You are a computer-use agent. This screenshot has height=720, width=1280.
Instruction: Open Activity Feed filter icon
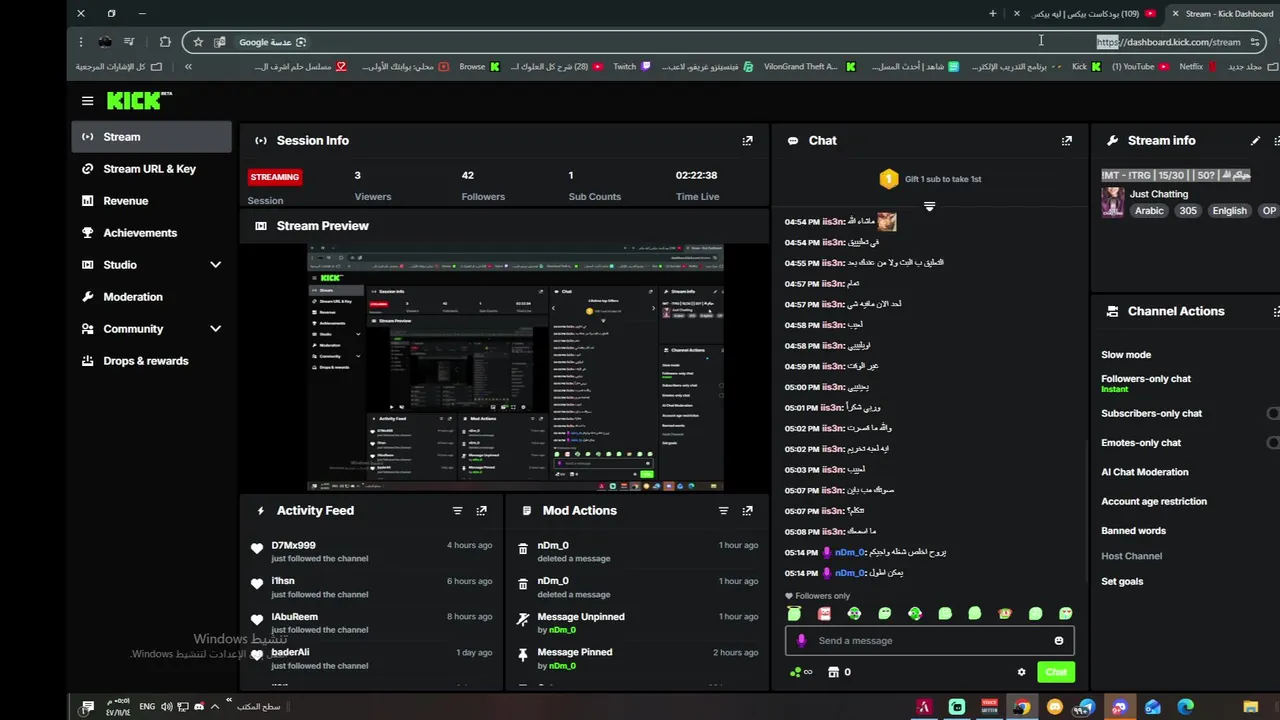point(457,511)
